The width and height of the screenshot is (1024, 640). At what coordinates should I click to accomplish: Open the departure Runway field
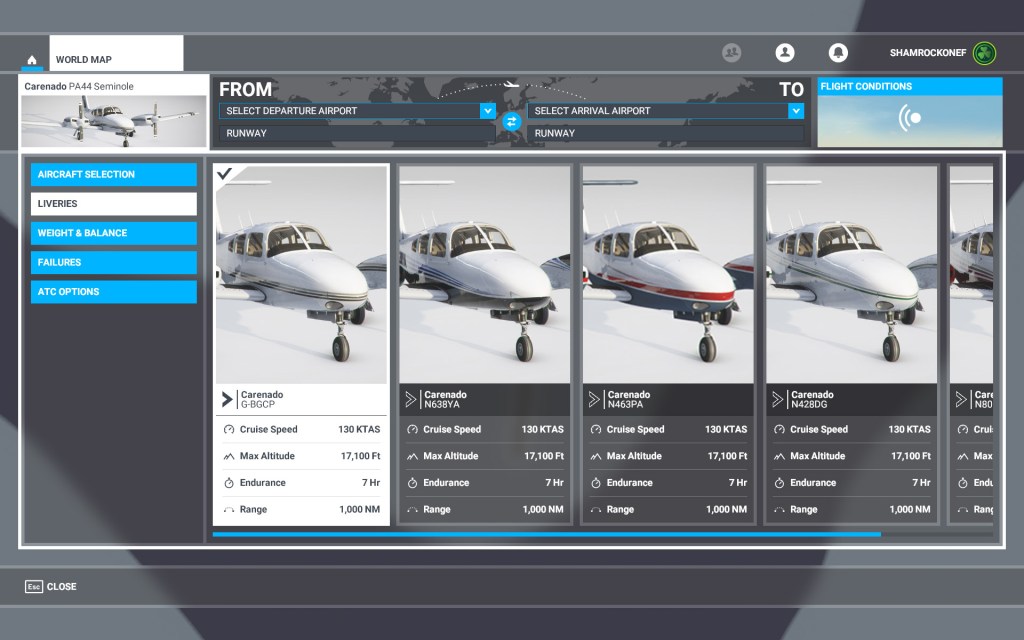pos(356,133)
